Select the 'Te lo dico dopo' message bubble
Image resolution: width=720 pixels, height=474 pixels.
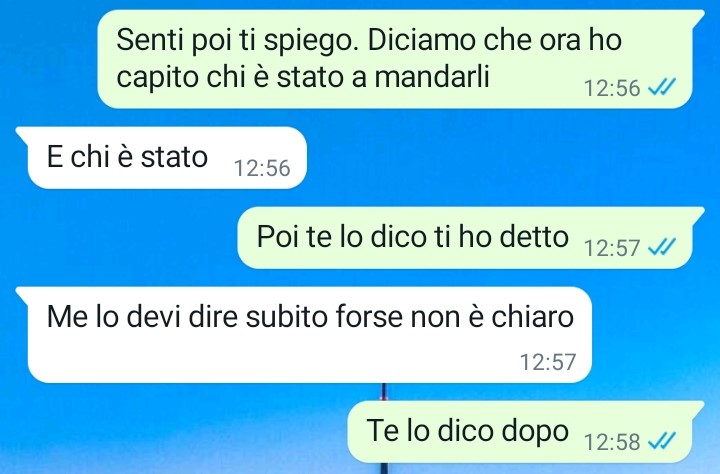tap(526, 432)
